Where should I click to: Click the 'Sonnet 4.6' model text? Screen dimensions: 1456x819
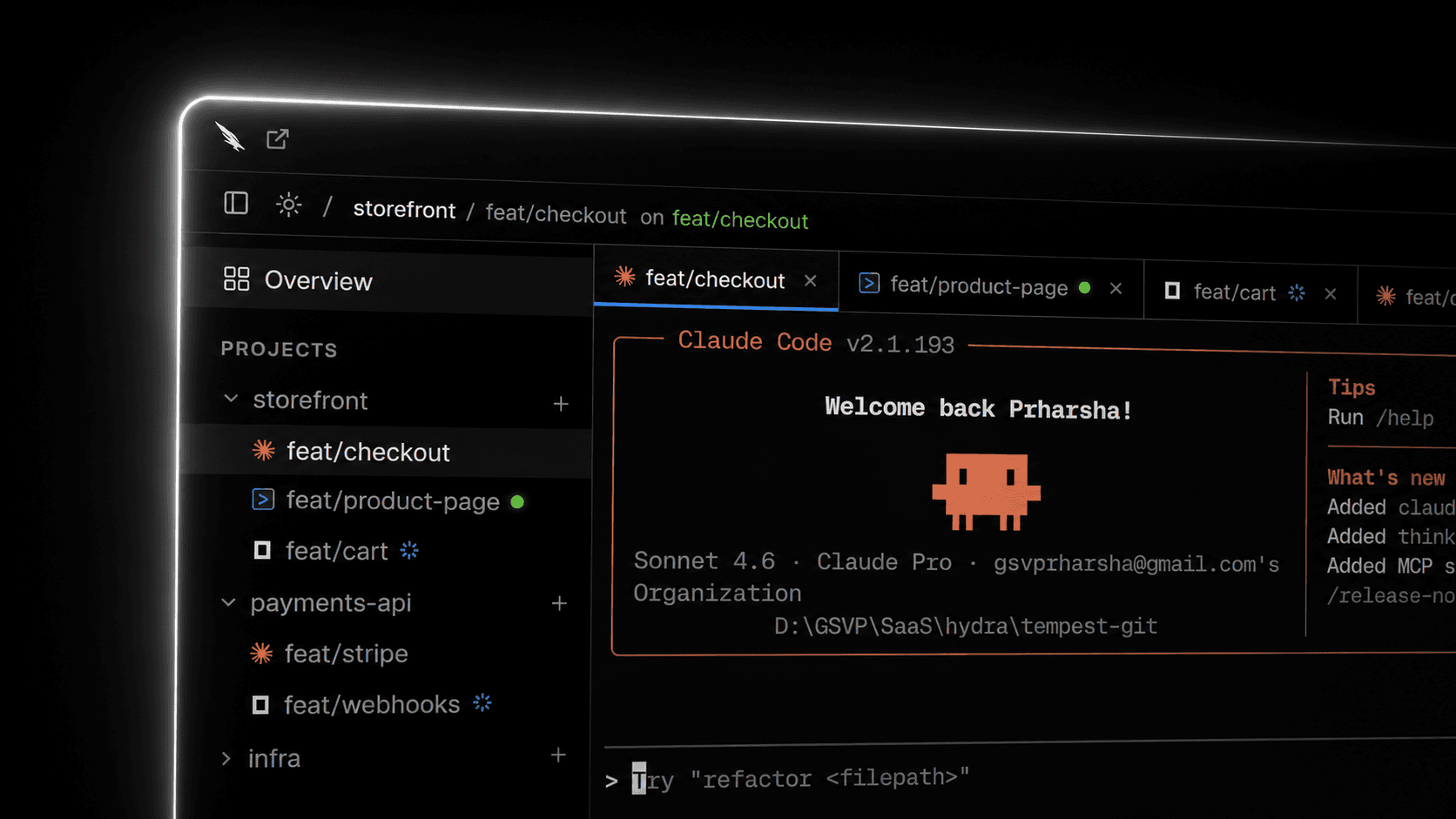[x=704, y=561]
